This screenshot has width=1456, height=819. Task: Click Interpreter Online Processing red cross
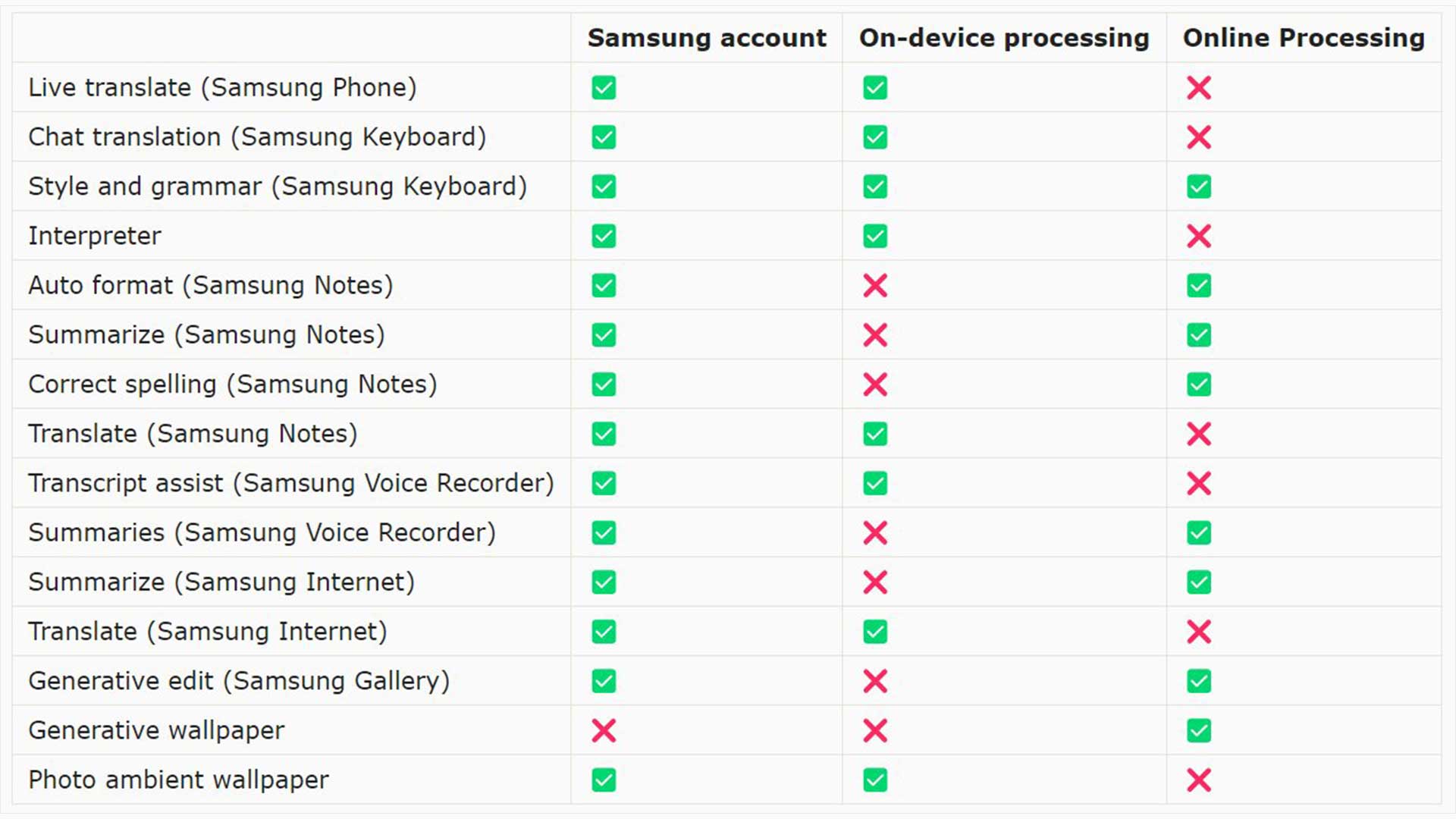1198,236
